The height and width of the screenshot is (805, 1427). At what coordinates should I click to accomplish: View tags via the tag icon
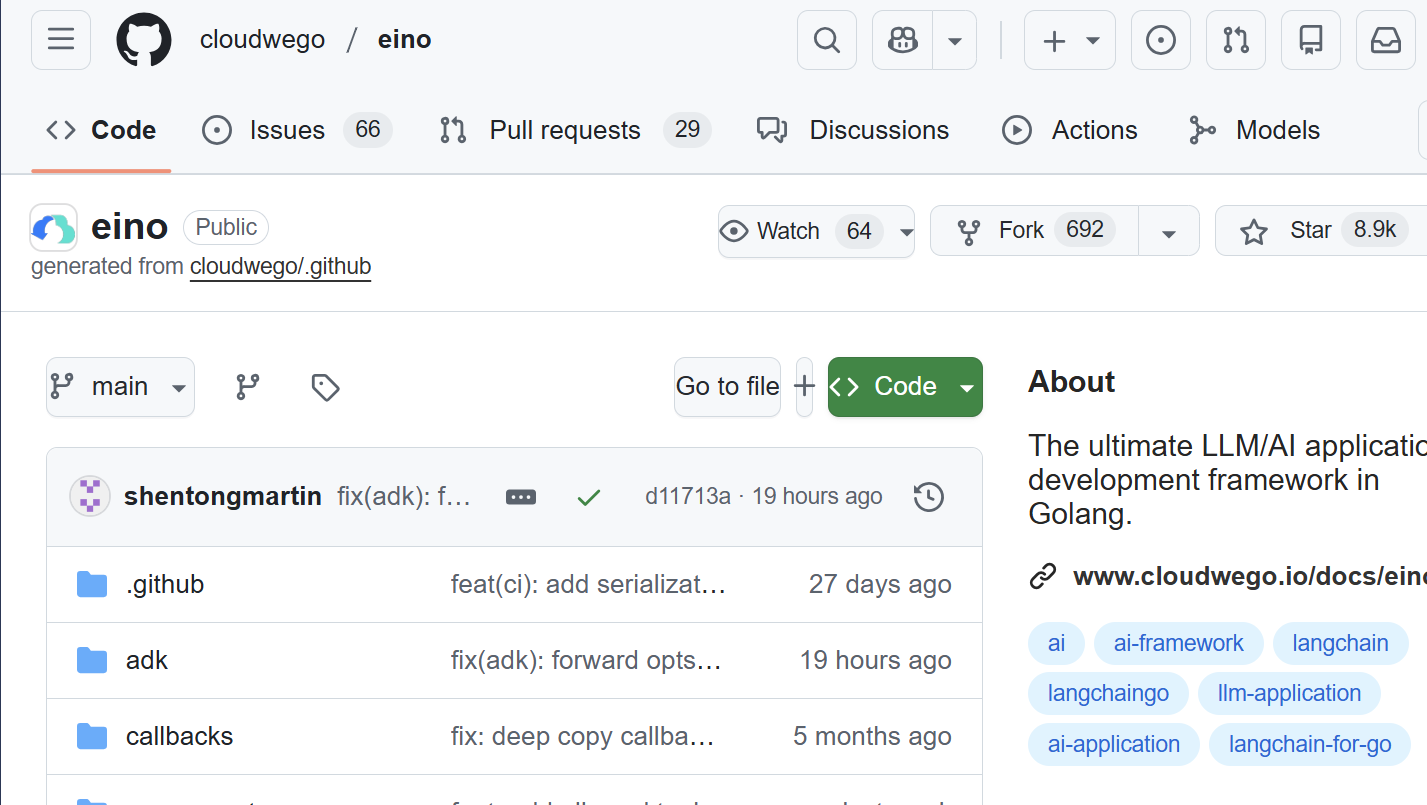tap(325, 387)
